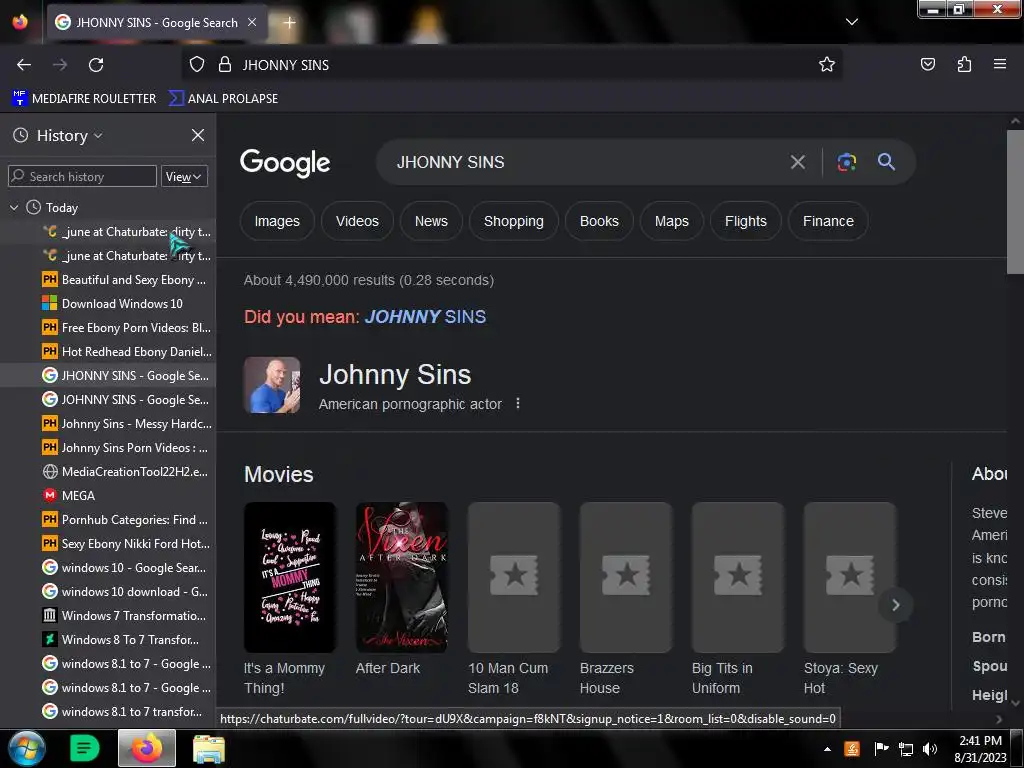Collapse the Today history group
The width and height of the screenshot is (1024, 768).
(14, 208)
